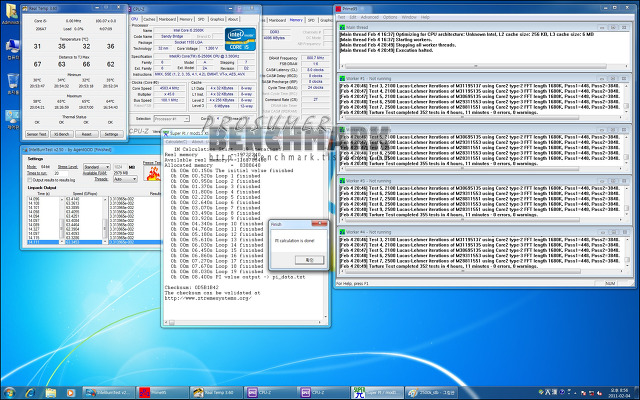640x400 pixels.
Task: Open the Options menu in Prime95
Action: coord(390,18)
